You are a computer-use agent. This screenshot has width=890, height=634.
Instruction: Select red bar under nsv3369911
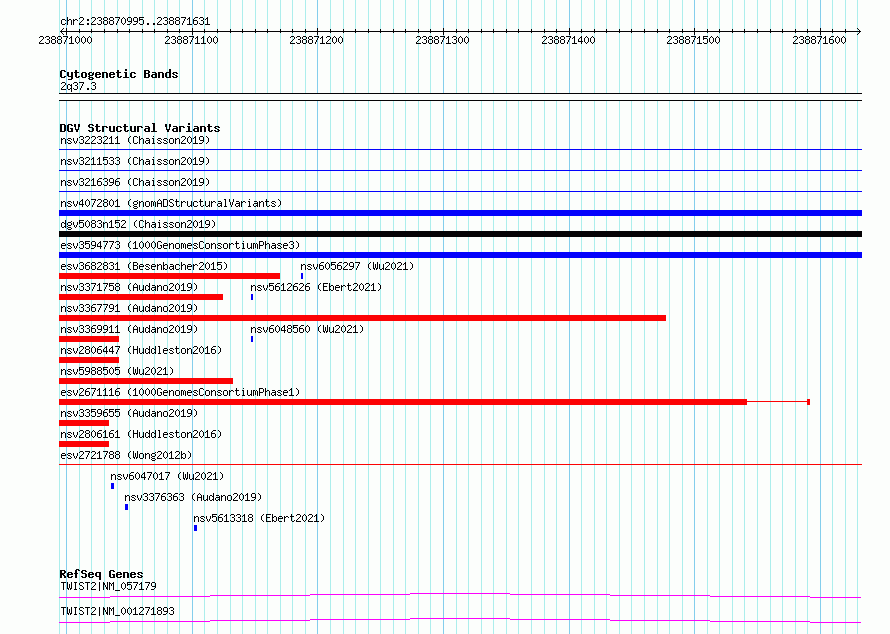click(x=89, y=339)
